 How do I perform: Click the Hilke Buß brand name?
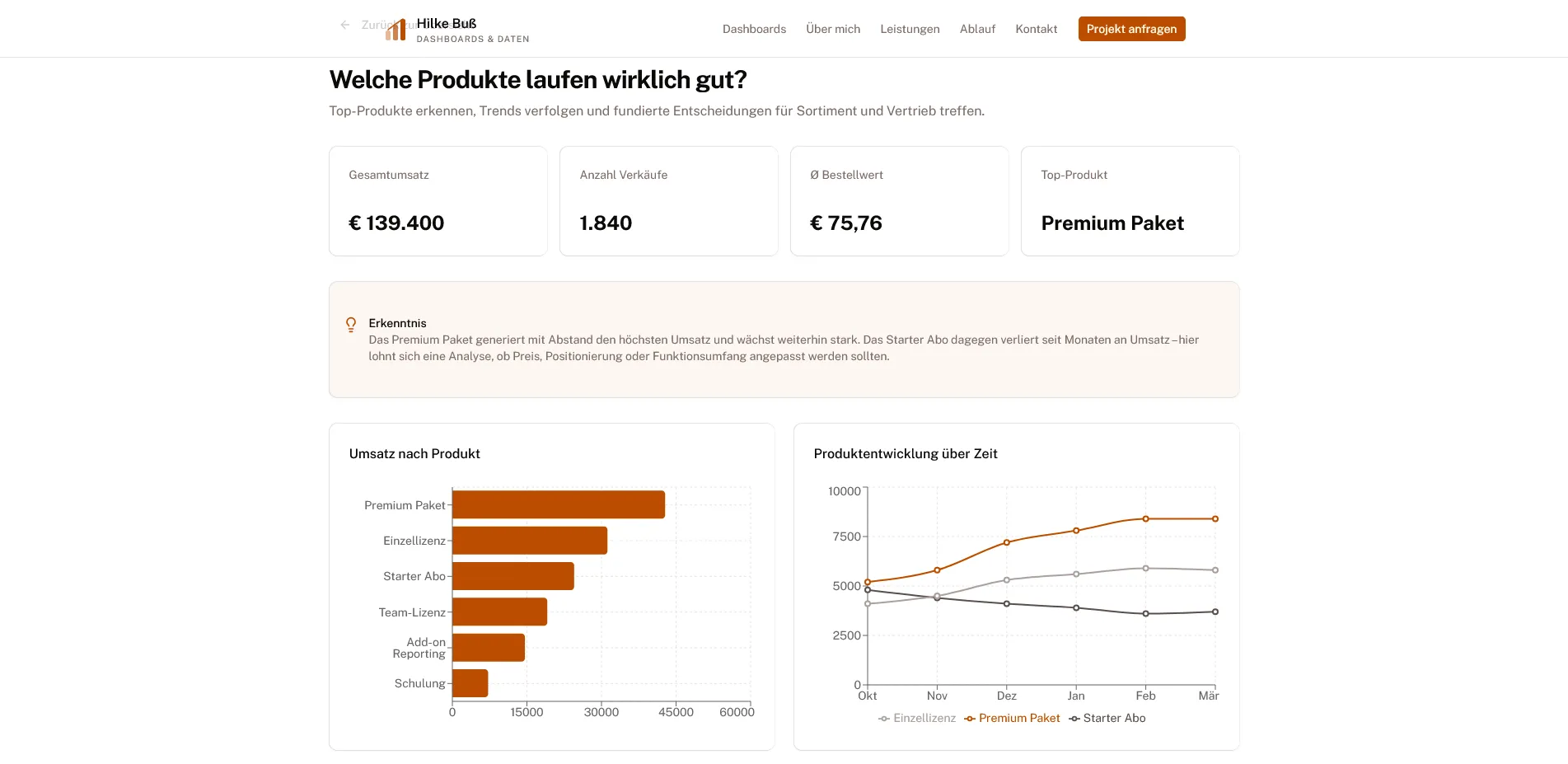pos(447,23)
